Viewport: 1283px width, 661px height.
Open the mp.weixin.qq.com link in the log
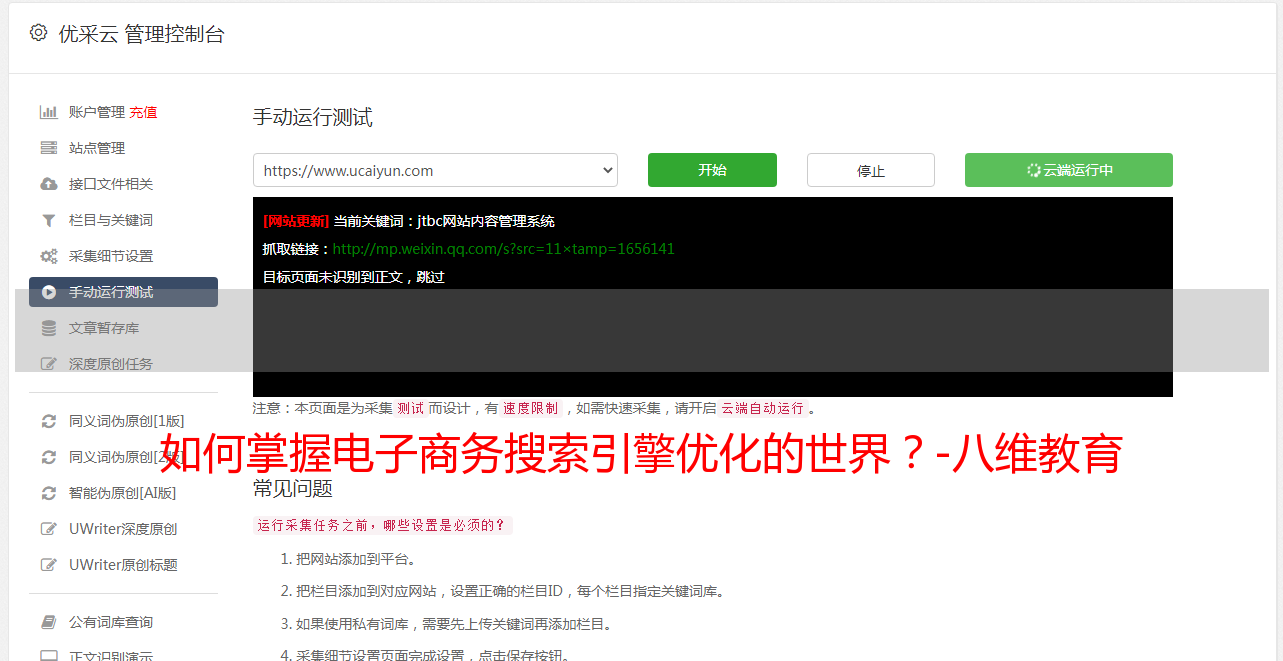(x=504, y=249)
